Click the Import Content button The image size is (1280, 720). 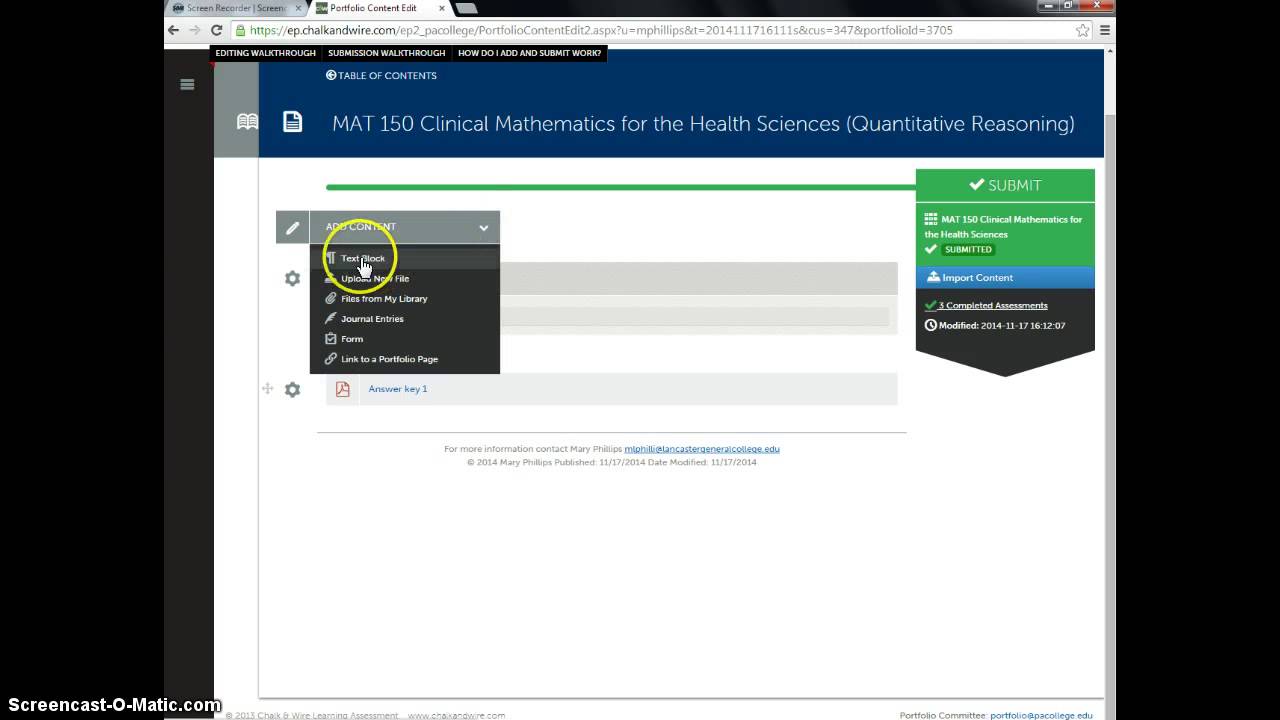pos(1005,277)
